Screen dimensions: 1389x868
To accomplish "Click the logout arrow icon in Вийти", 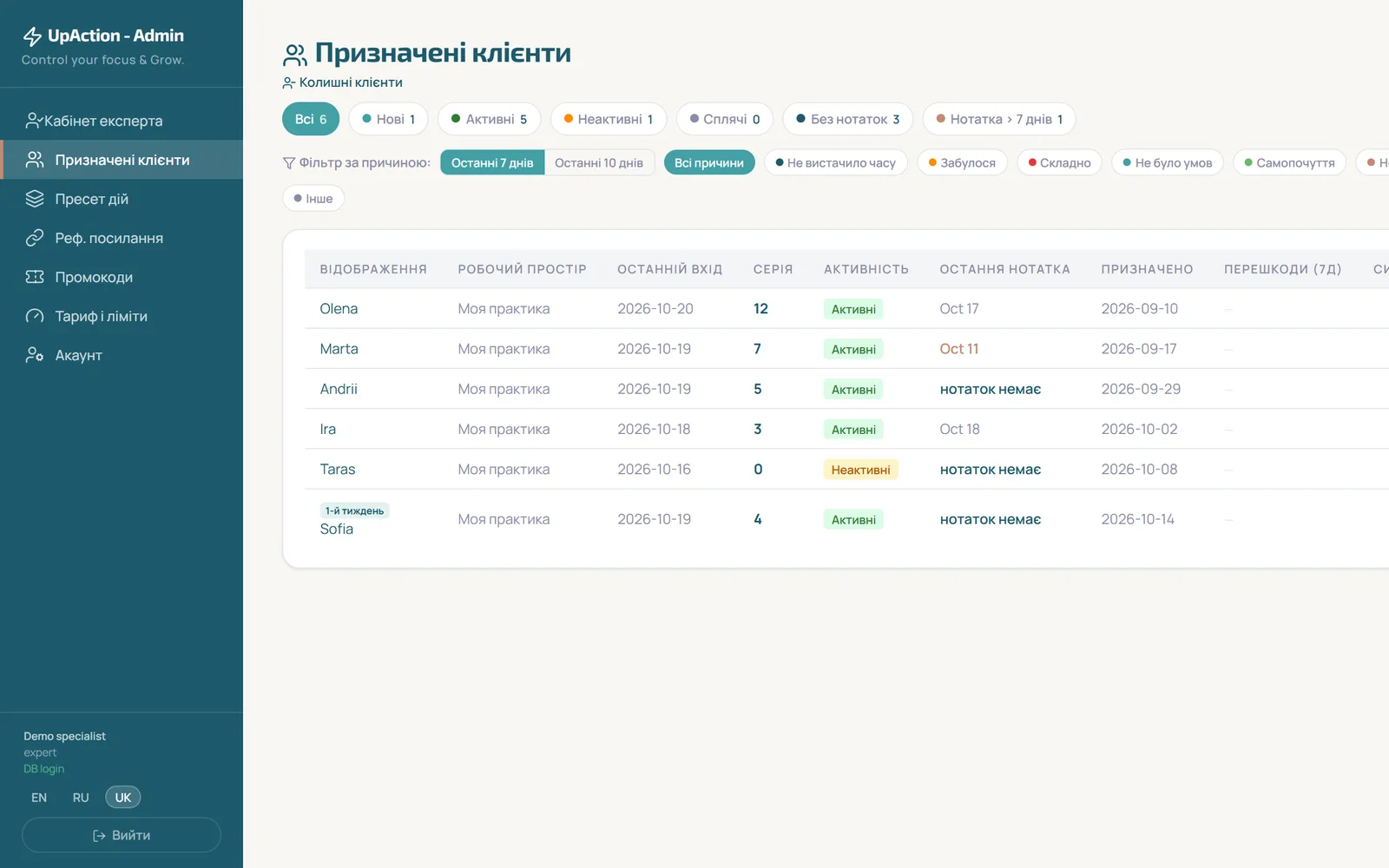I will click(99, 836).
